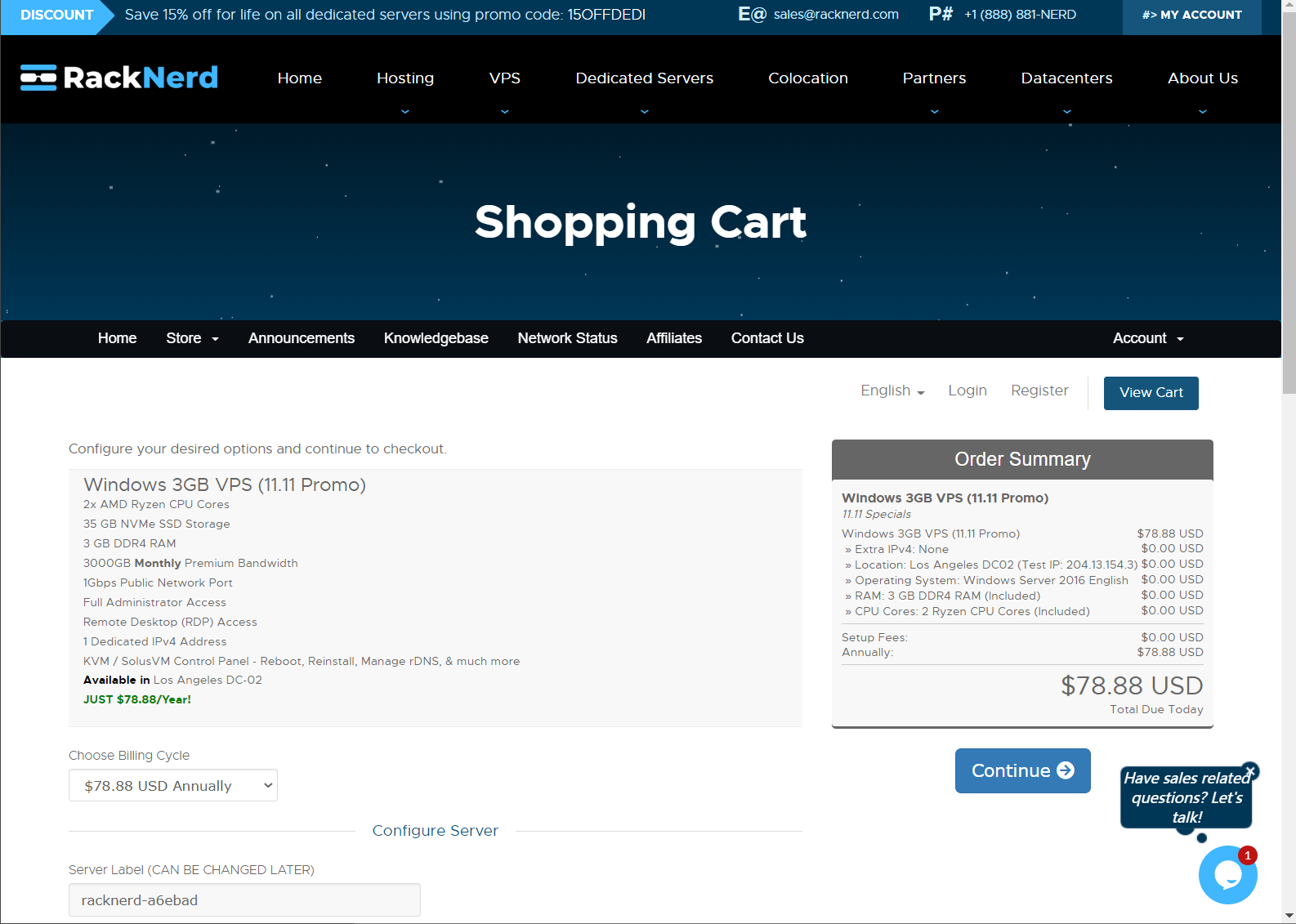The width and height of the screenshot is (1296, 924).
Task: Open the Affiliates menu item
Action: coord(674,338)
